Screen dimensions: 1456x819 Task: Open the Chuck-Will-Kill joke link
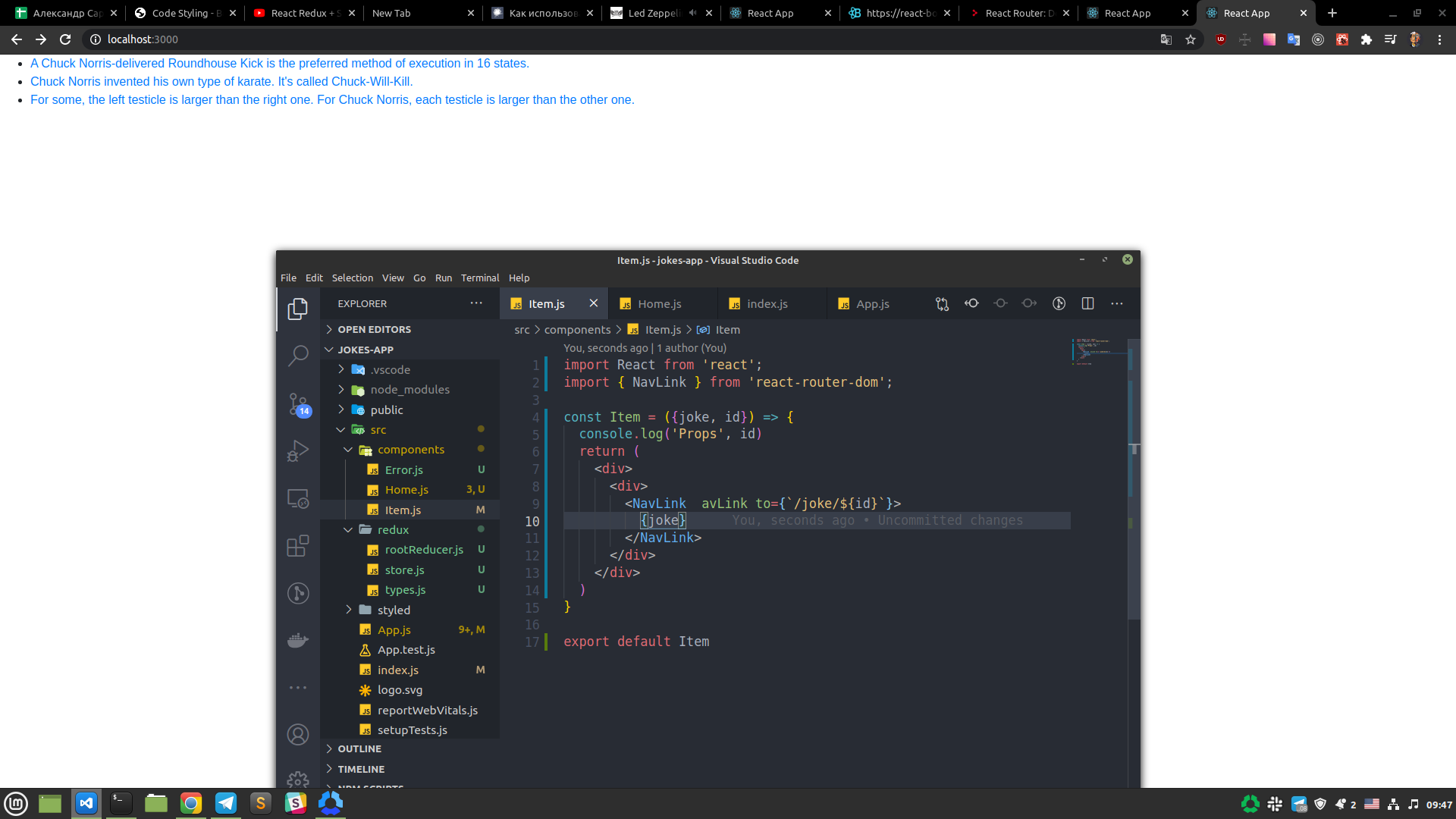(221, 82)
